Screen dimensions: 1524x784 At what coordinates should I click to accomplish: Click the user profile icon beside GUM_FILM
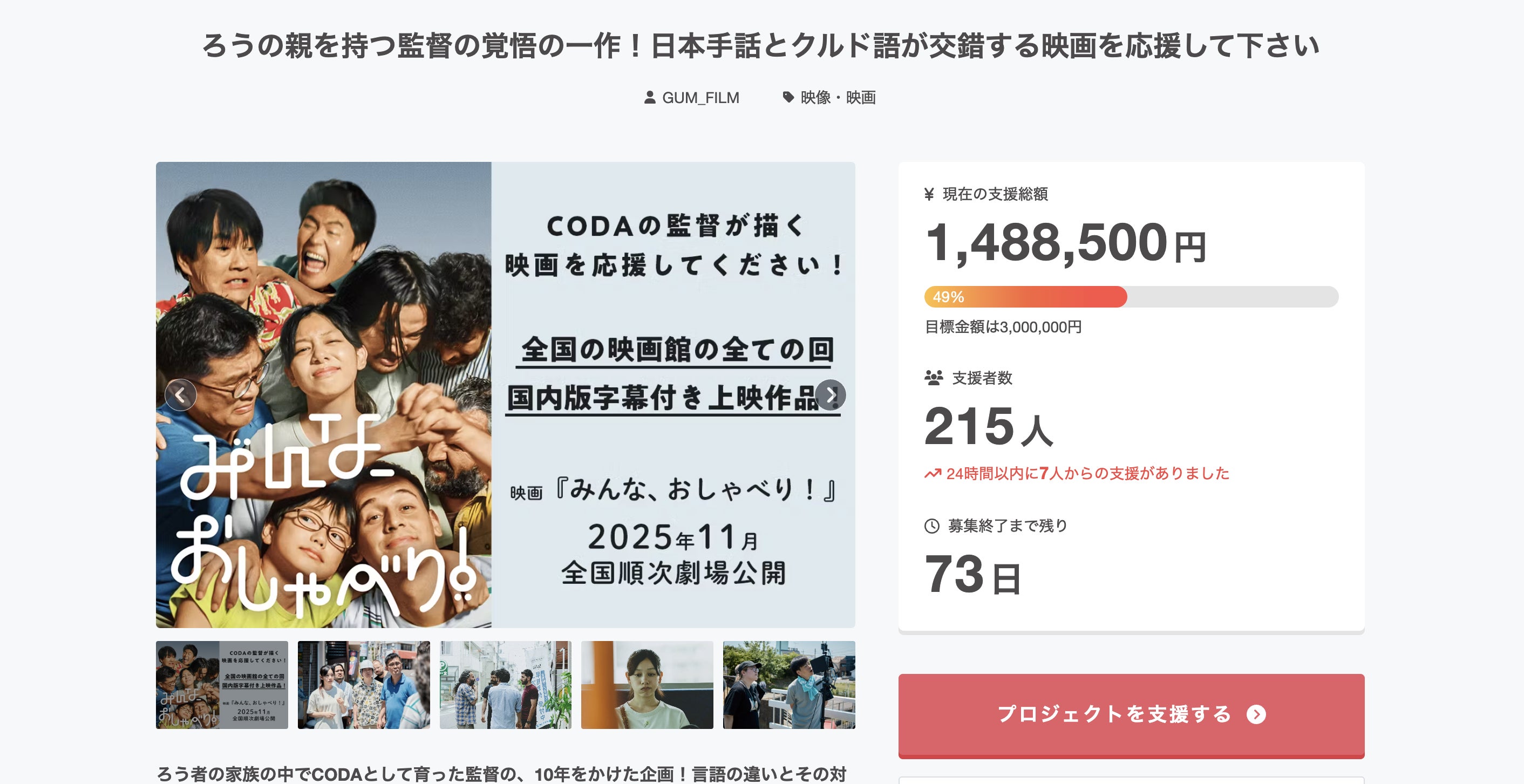tap(650, 98)
